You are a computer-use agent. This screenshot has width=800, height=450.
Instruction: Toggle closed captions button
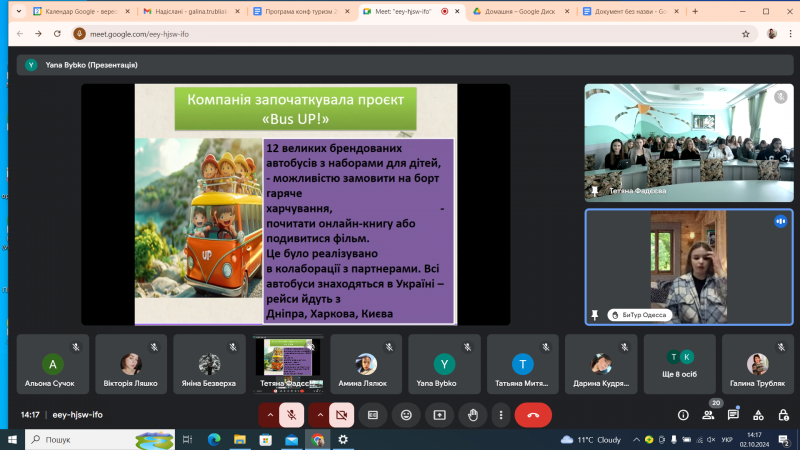(373, 415)
